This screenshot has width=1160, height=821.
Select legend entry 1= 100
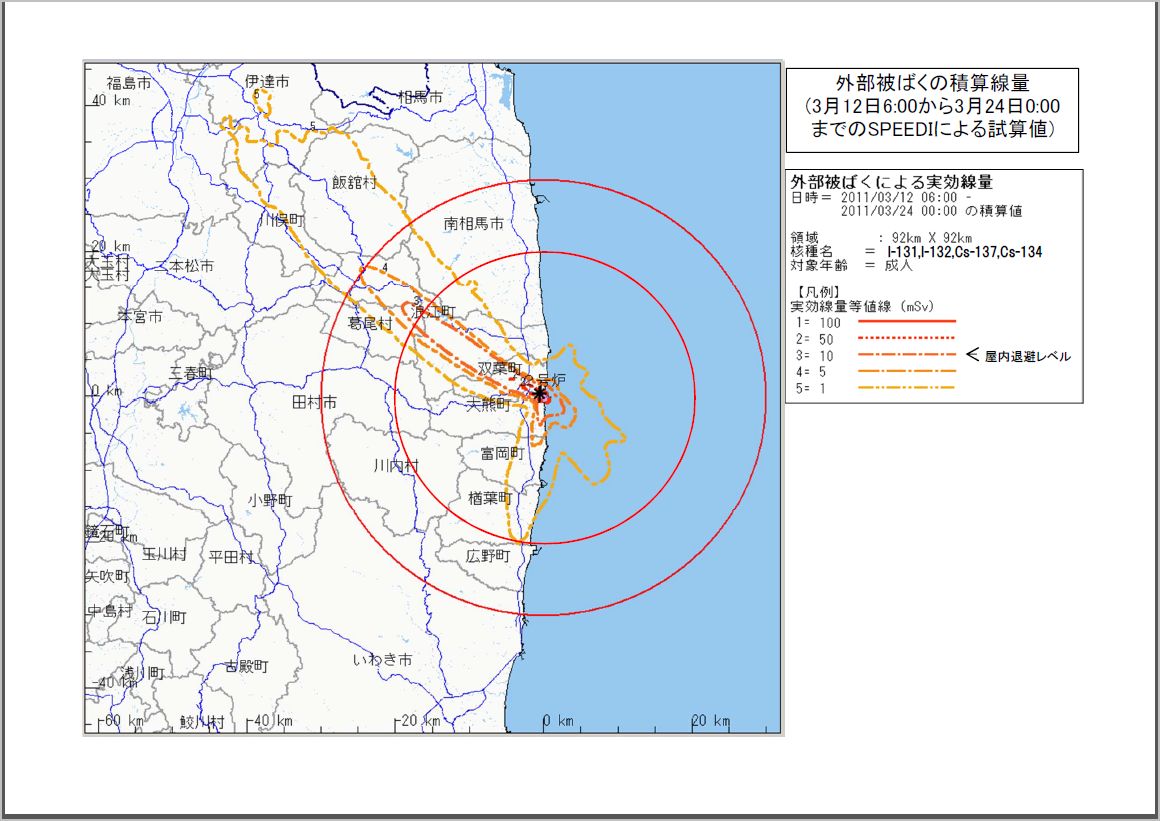tap(819, 322)
